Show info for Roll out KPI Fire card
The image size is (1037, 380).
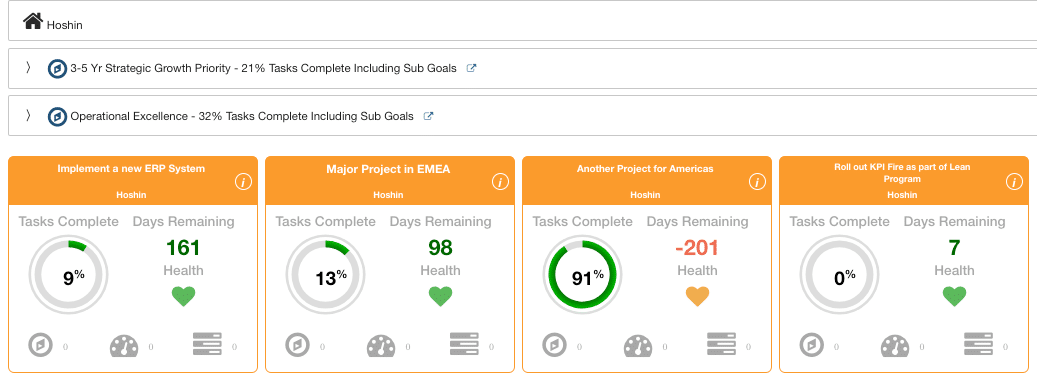[1015, 182]
